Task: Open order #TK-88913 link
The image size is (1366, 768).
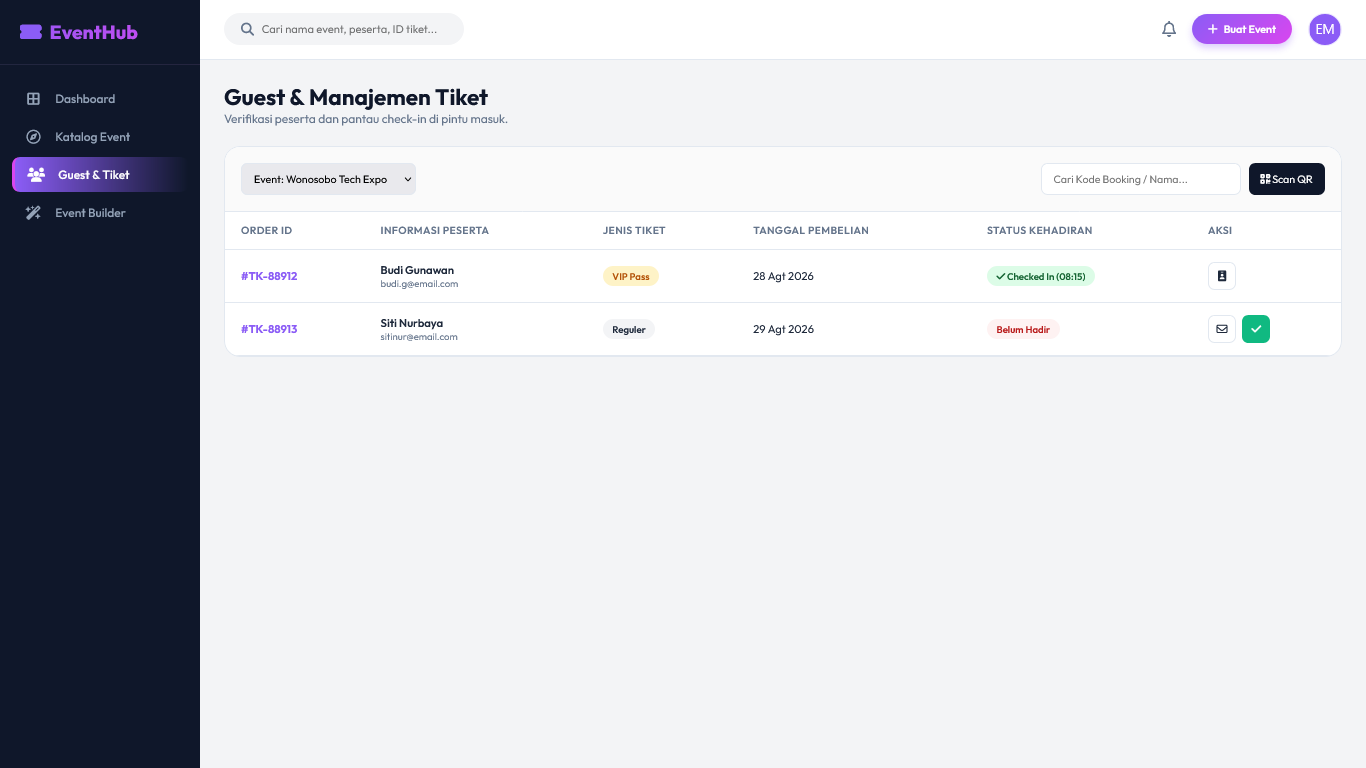Action: [x=269, y=329]
